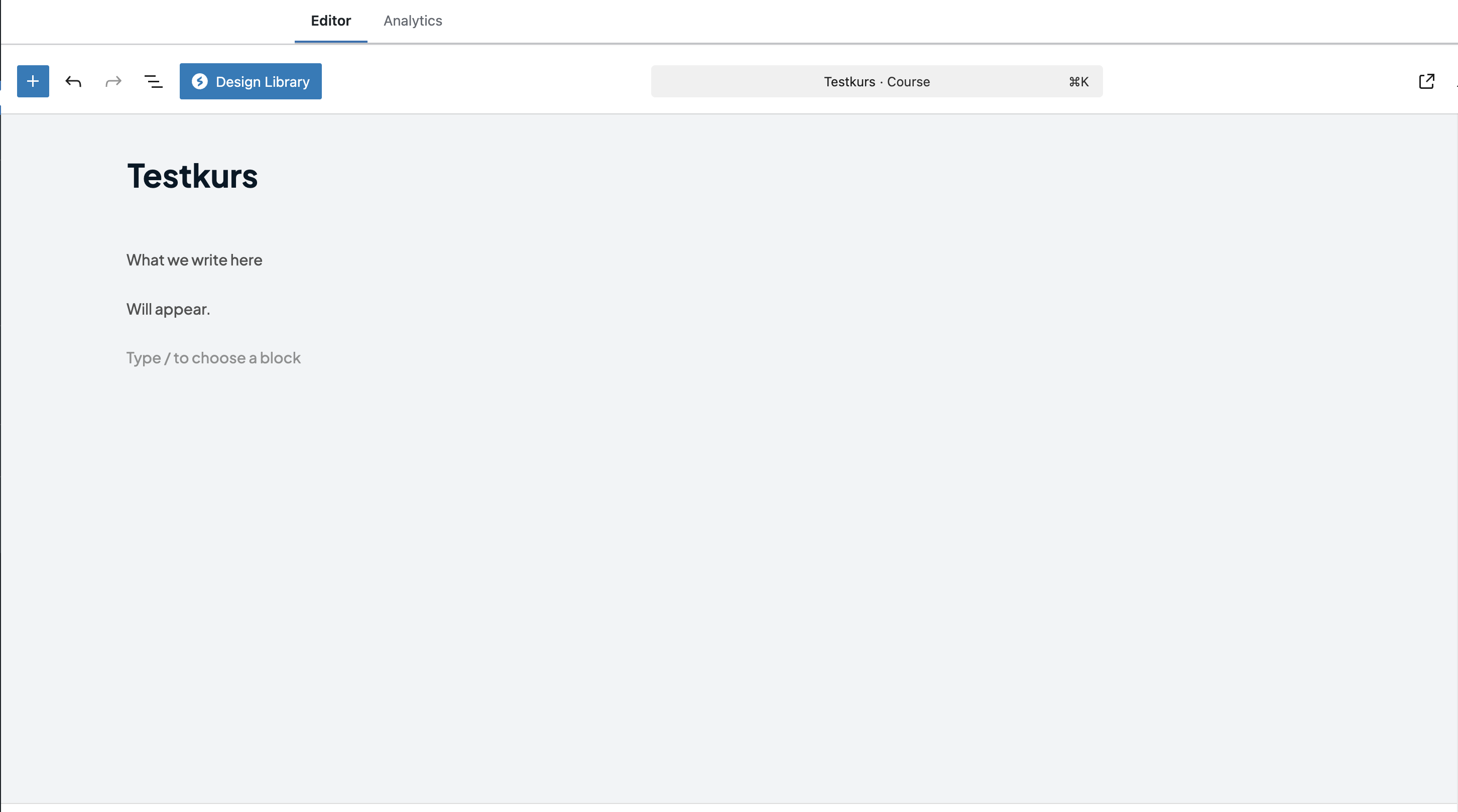Click the Redo arrow icon
The width and height of the screenshot is (1458, 812).
click(x=113, y=81)
